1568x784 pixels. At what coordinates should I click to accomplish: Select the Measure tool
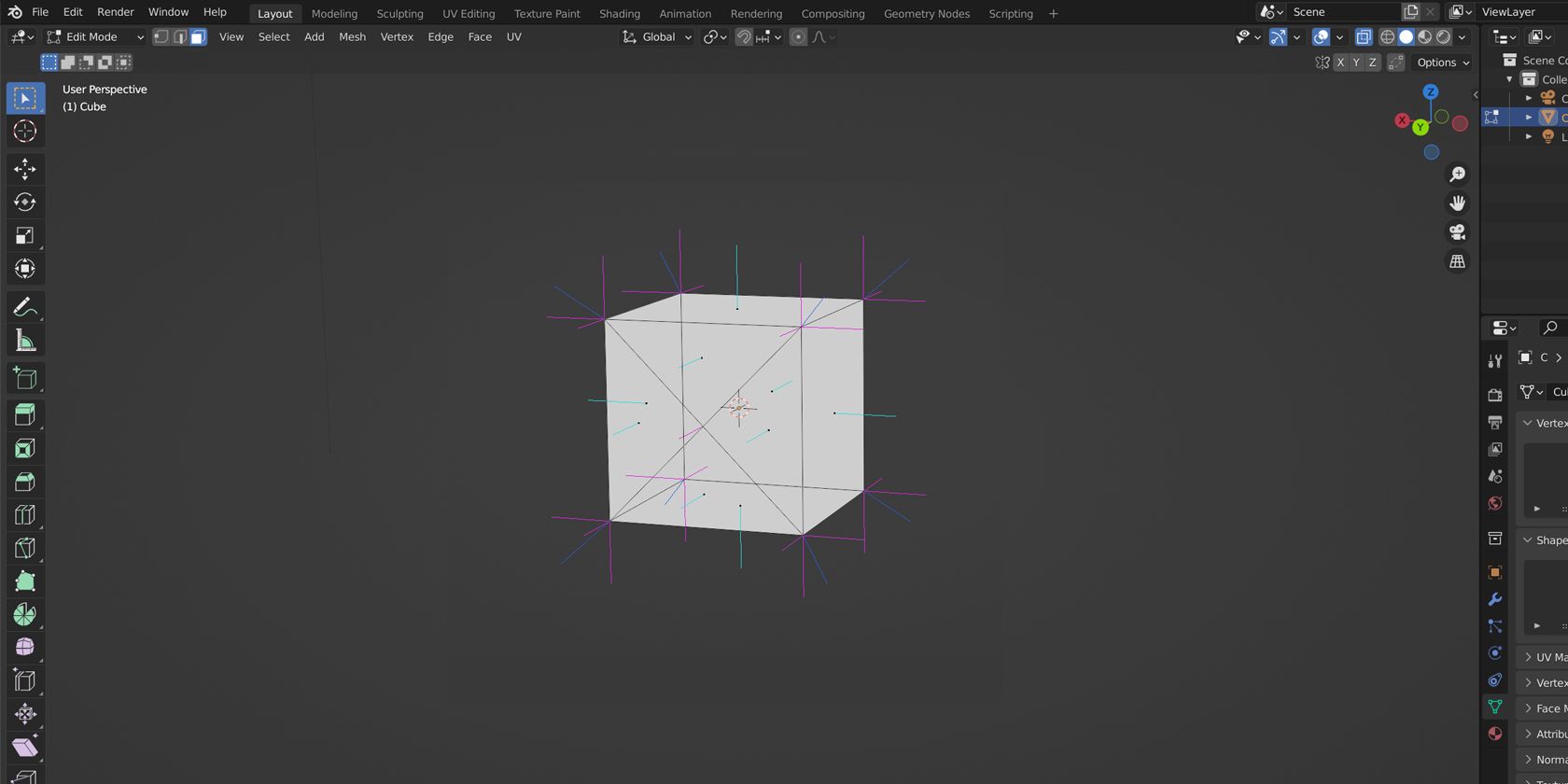(25, 341)
